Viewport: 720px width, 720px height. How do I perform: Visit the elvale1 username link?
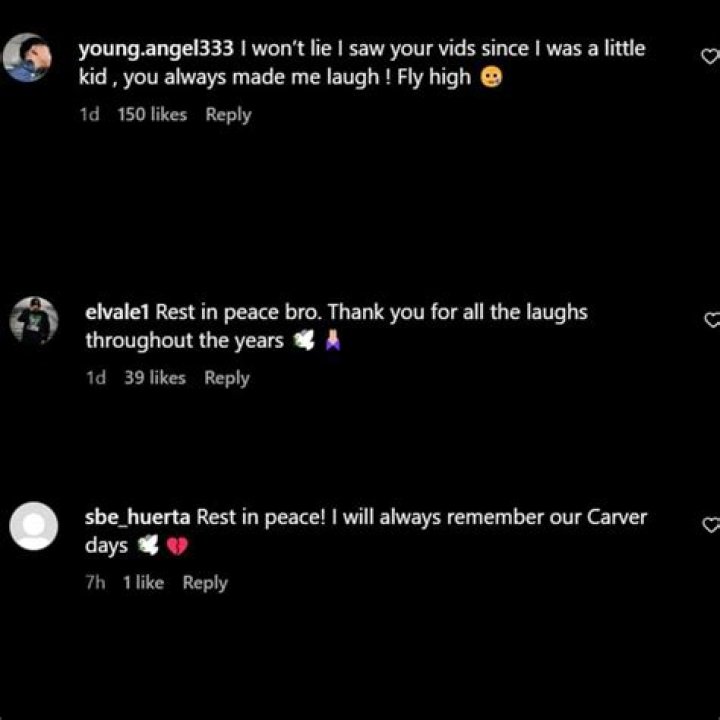[118, 312]
